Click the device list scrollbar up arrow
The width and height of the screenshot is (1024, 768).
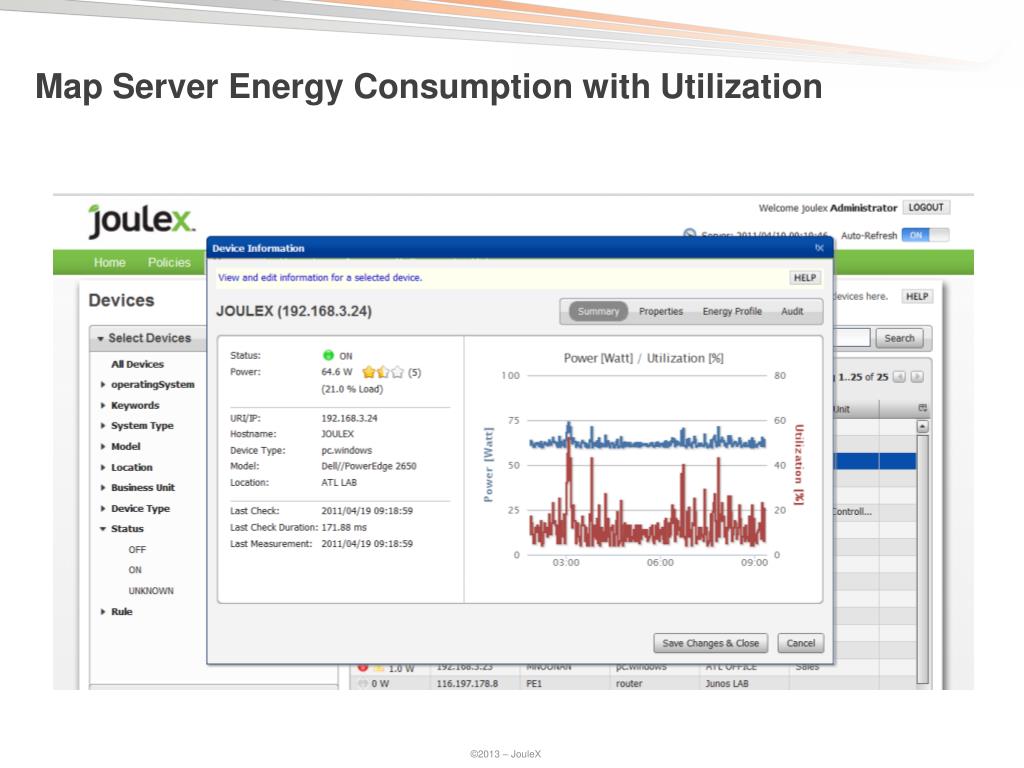pyautogui.click(x=922, y=426)
